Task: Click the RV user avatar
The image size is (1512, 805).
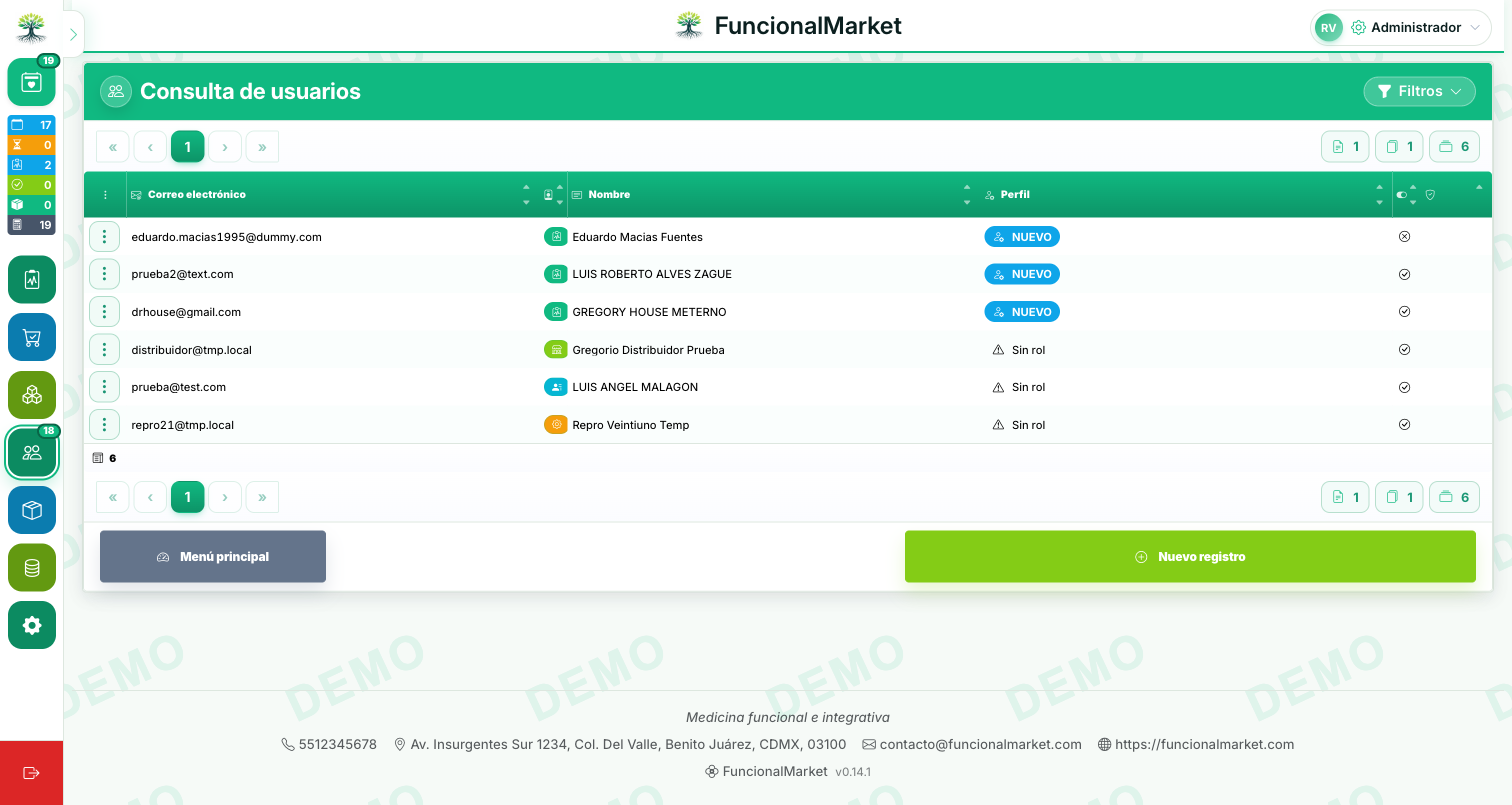Action: [1328, 28]
